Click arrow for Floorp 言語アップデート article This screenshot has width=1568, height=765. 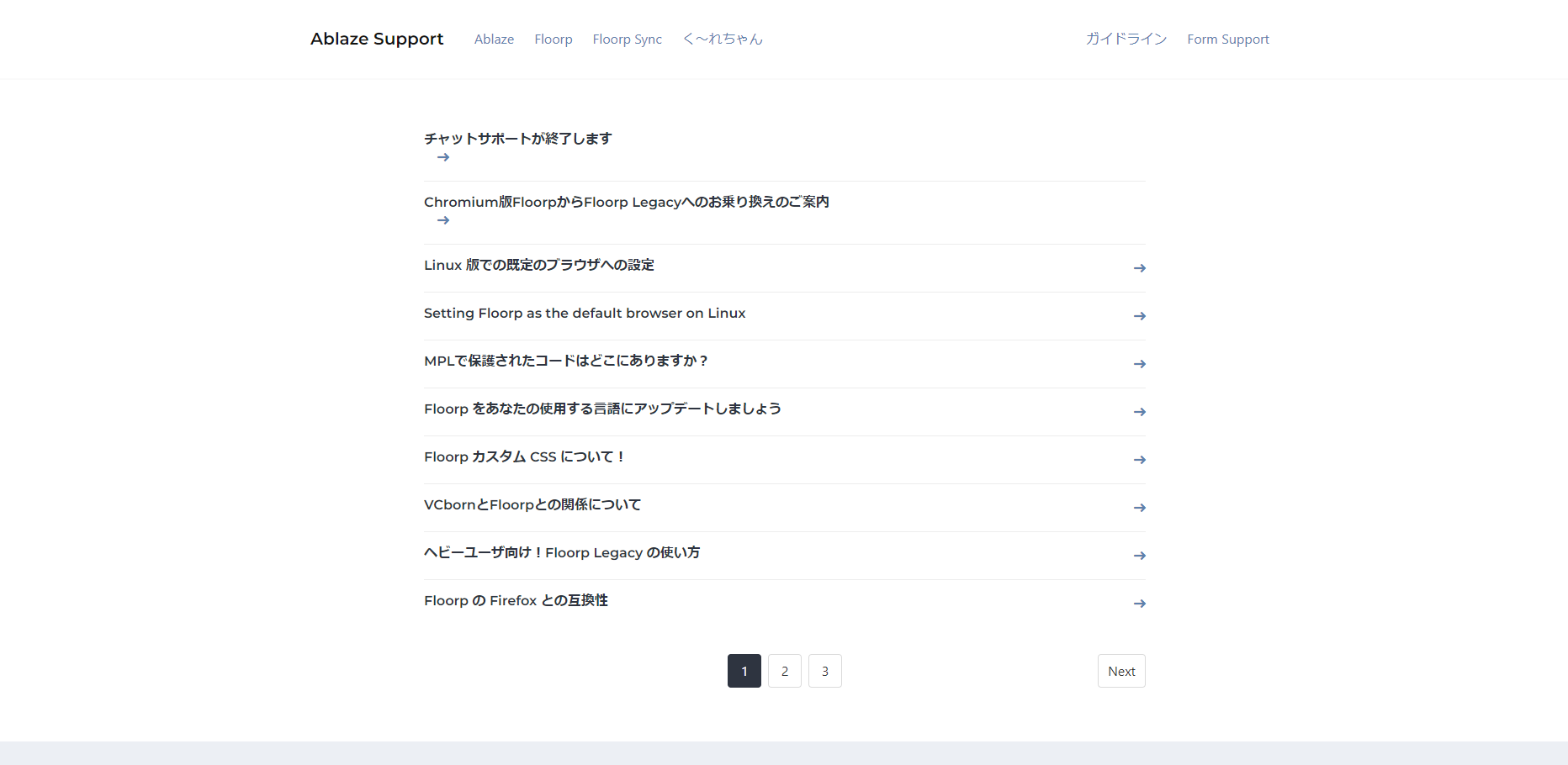tap(1140, 412)
